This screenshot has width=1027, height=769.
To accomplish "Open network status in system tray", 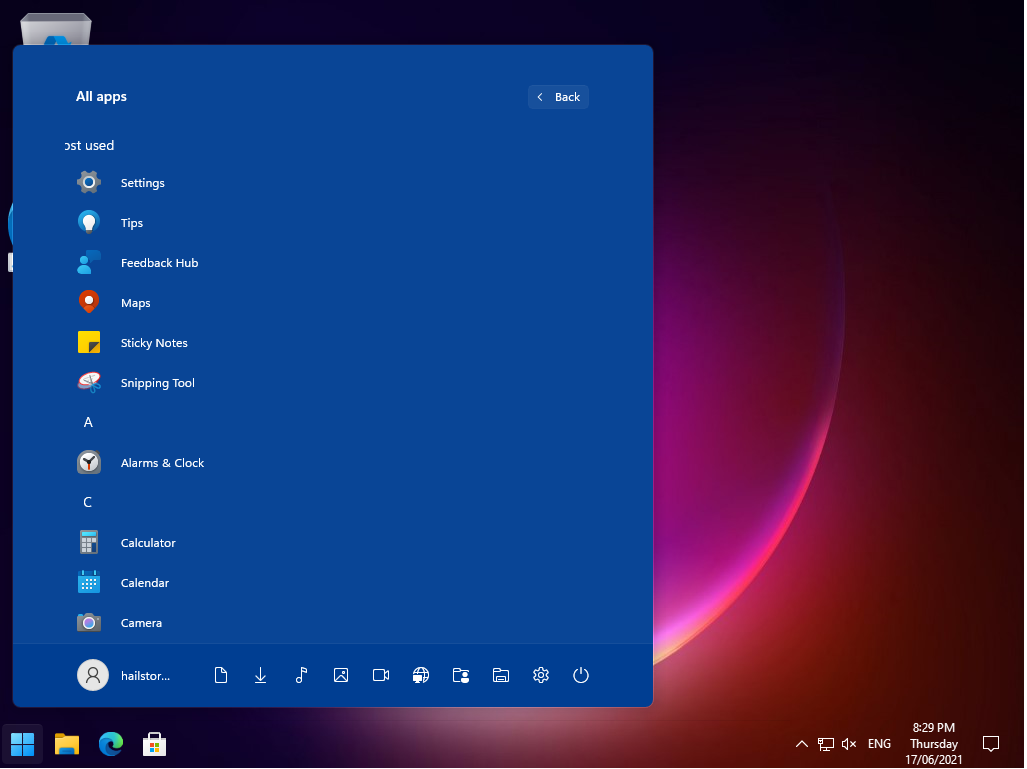I will [x=825, y=744].
